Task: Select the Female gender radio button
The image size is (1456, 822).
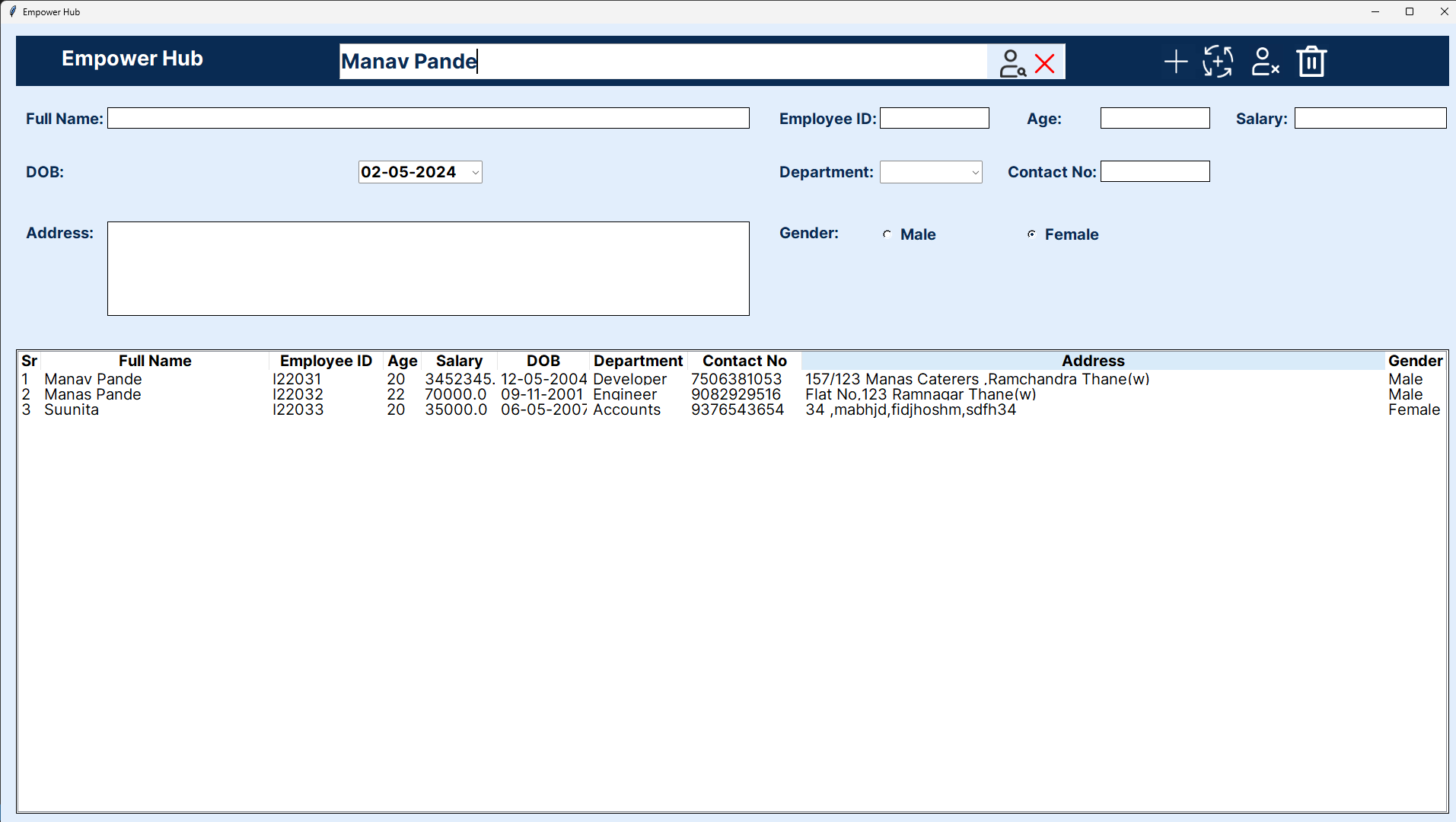Action: coord(1032,234)
